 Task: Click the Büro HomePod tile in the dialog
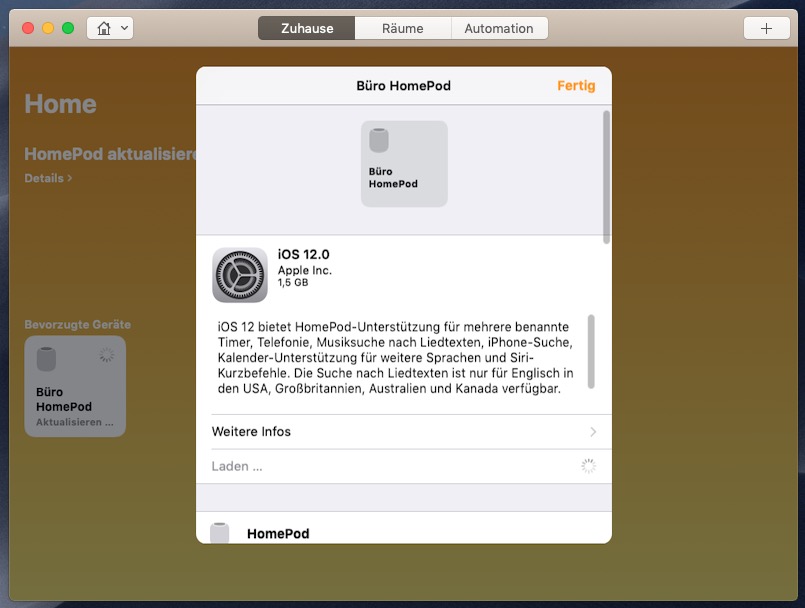[404, 164]
